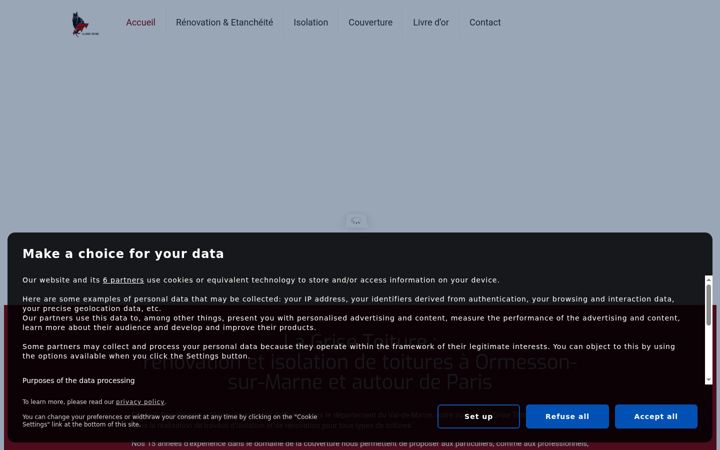Click the La Grise Toiture logo
This screenshot has height=450, width=720.
(85, 24)
